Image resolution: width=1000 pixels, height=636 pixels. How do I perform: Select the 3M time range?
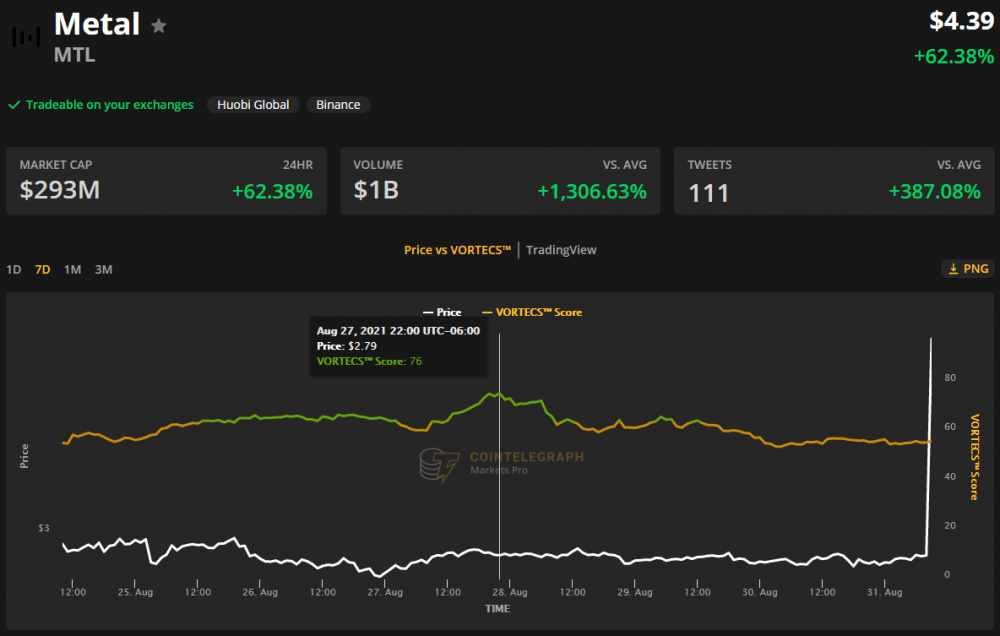tap(103, 270)
